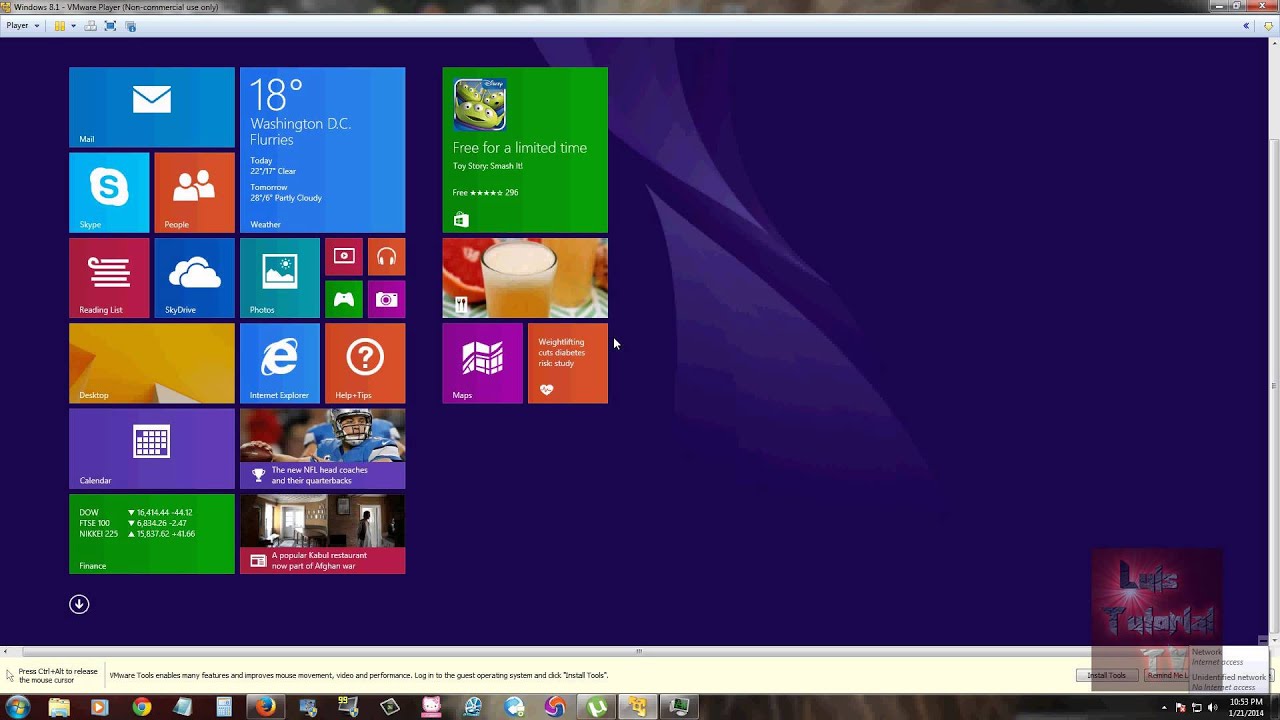1280x720 pixels.
Task: Open the Music headphones tile
Action: pos(386,256)
